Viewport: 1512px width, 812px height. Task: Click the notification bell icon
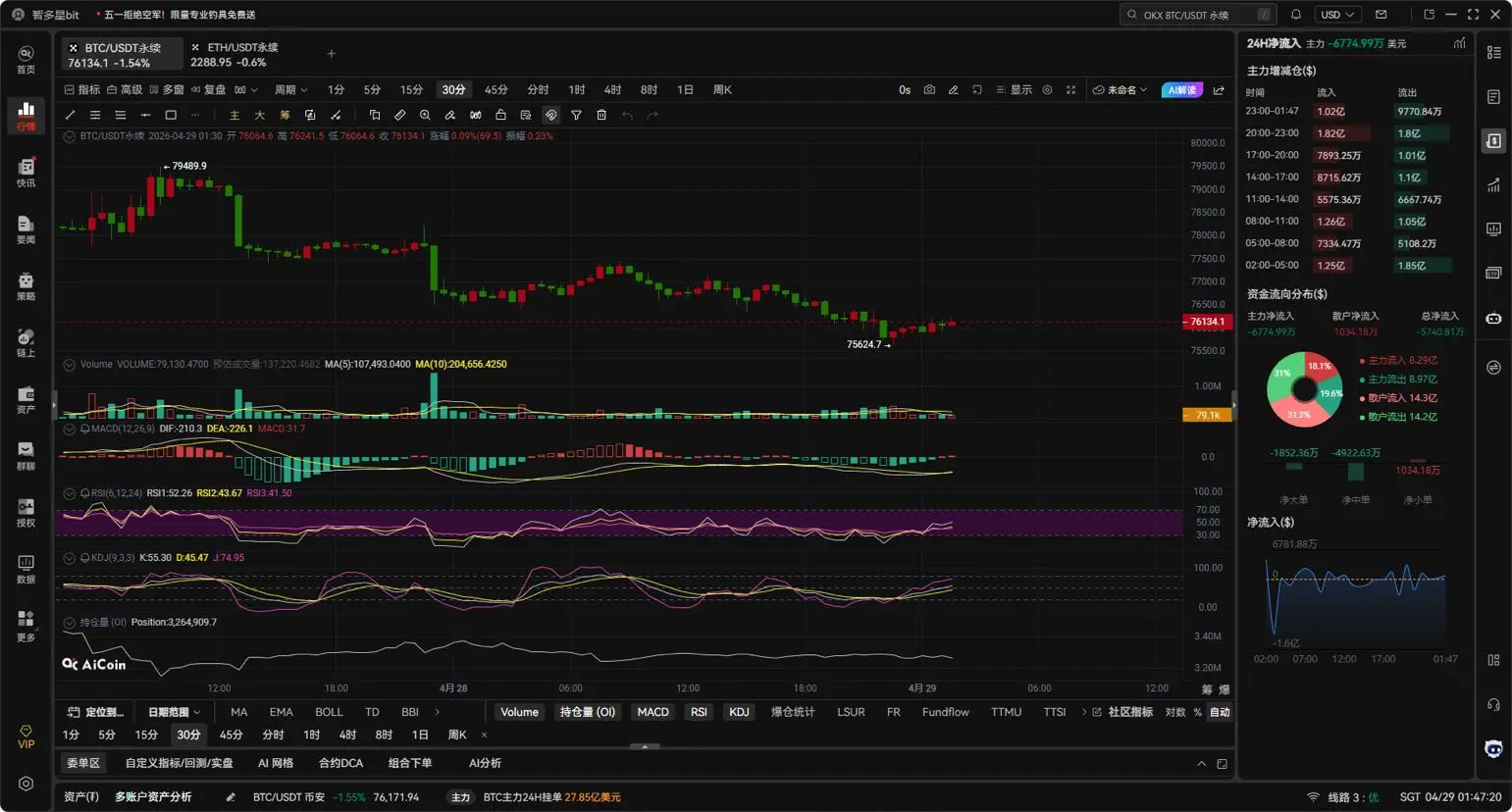pos(1295,15)
